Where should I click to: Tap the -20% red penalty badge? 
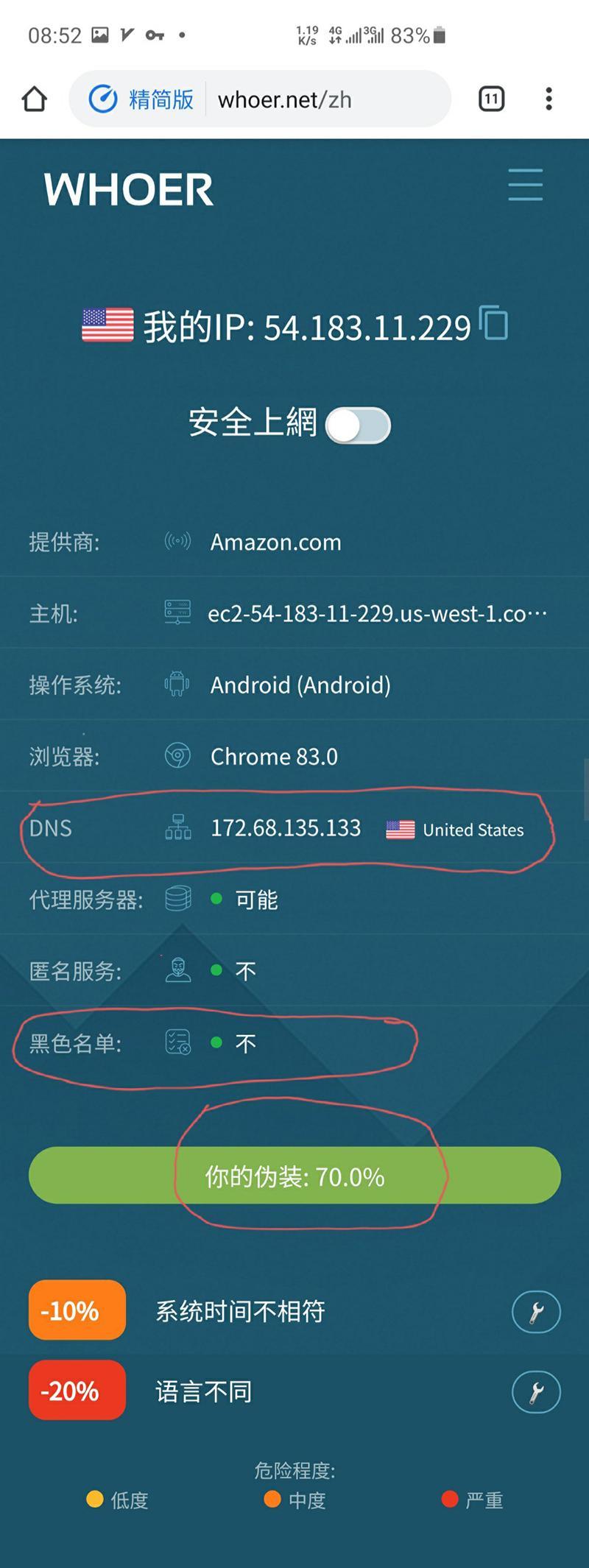pyautogui.click(x=77, y=1390)
